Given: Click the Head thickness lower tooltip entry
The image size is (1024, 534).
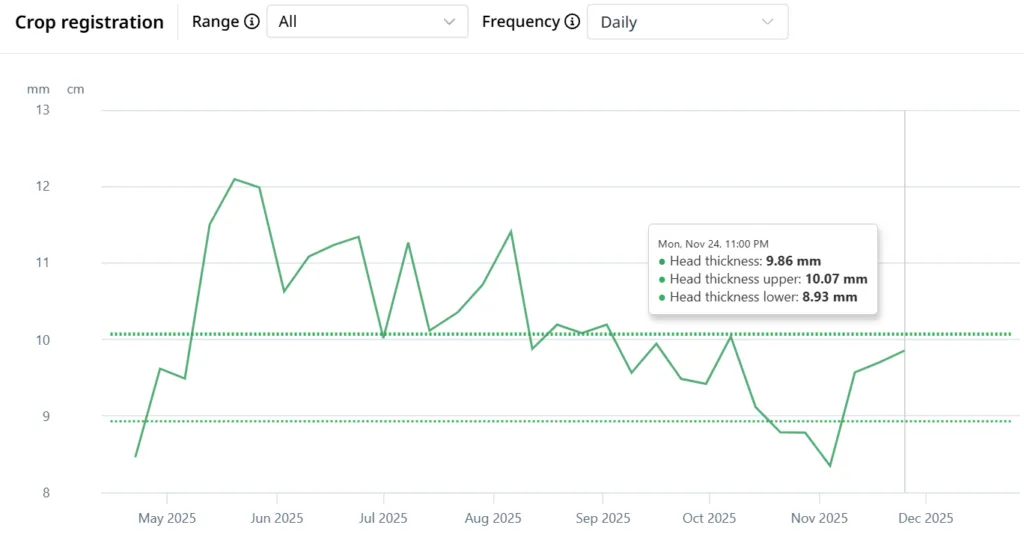Looking at the screenshot, I should coord(758,297).
